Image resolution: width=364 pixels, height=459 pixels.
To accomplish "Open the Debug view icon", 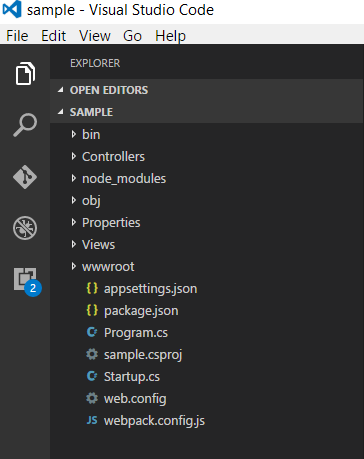I will pos(25,228).
